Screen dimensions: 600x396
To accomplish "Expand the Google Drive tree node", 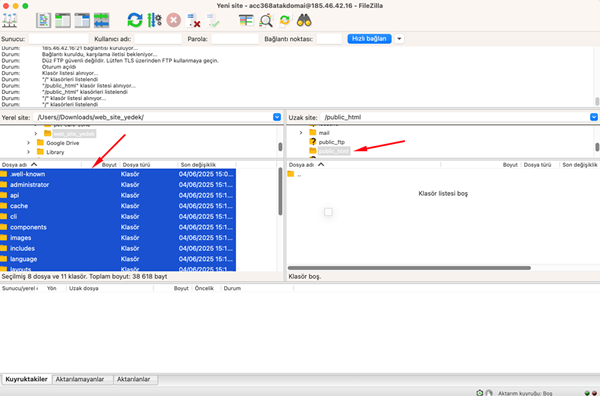I will [28, 143].
